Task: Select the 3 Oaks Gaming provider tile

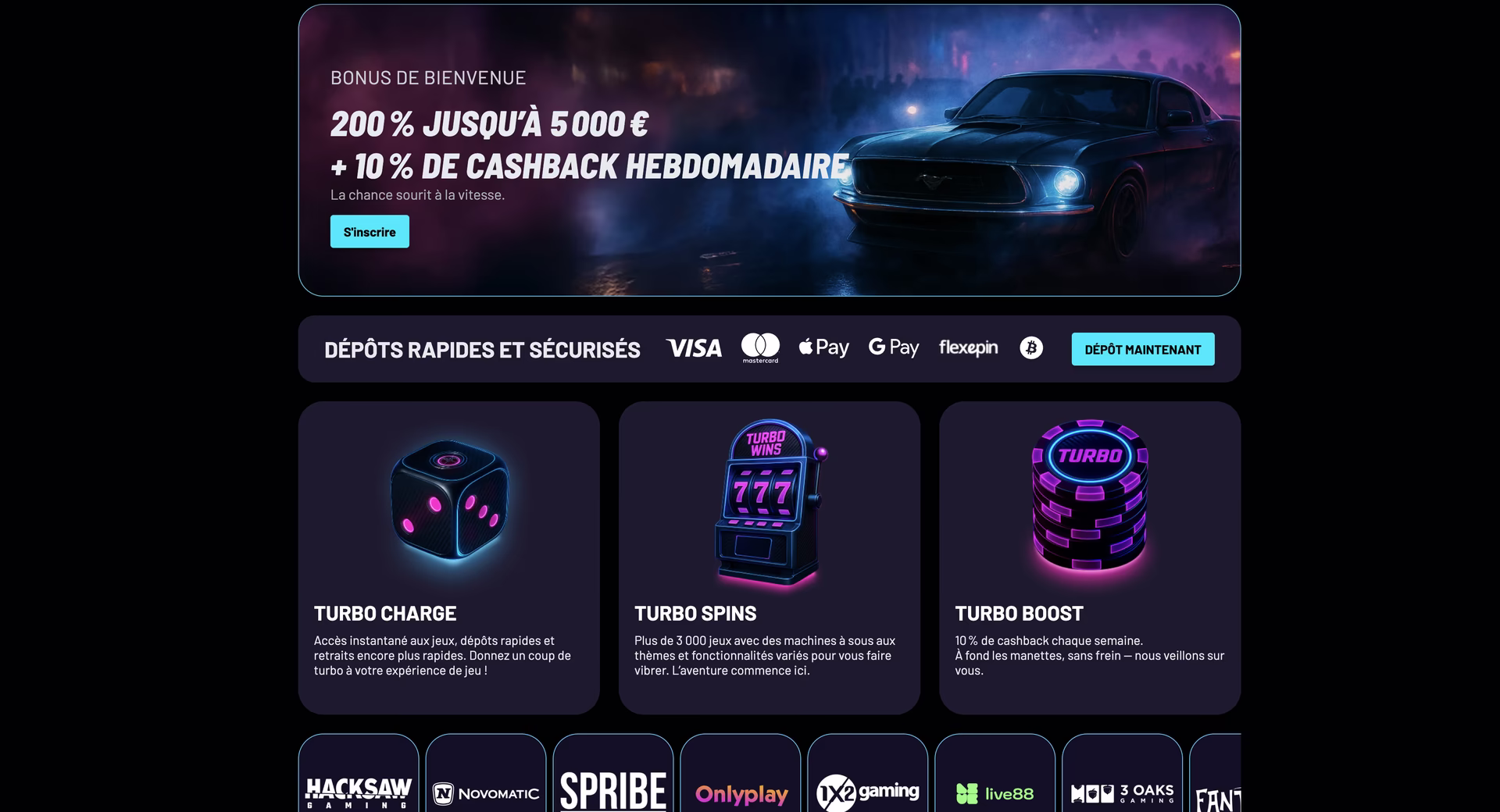Action: click(1123, 773)
